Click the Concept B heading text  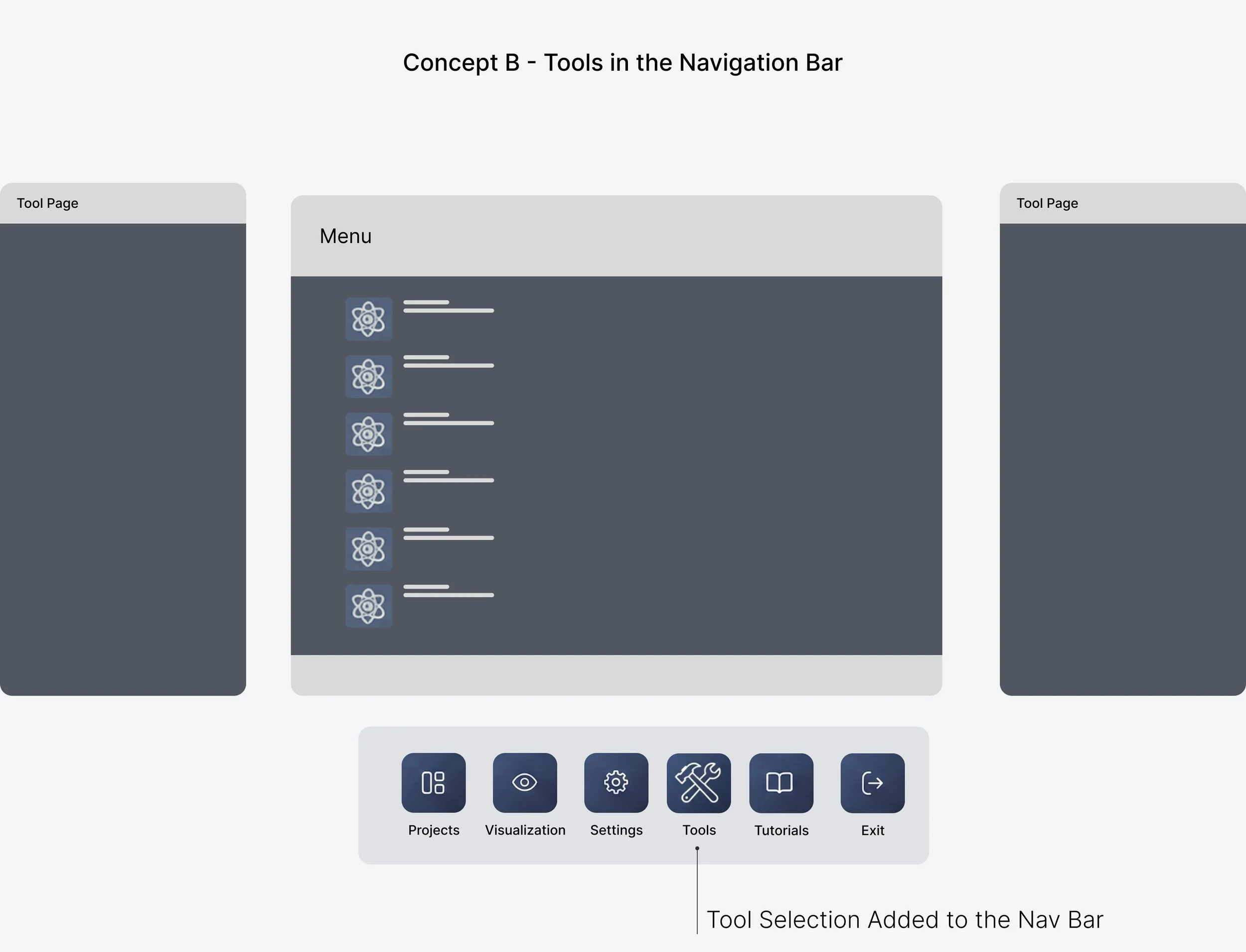pos(623,63)
